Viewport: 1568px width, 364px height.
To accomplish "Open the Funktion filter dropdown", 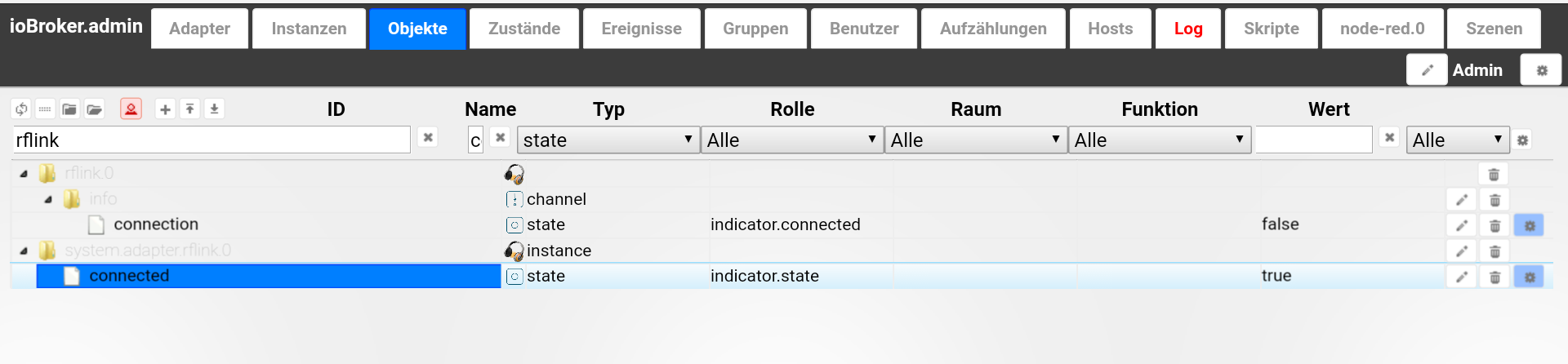I will (1160, 140).
